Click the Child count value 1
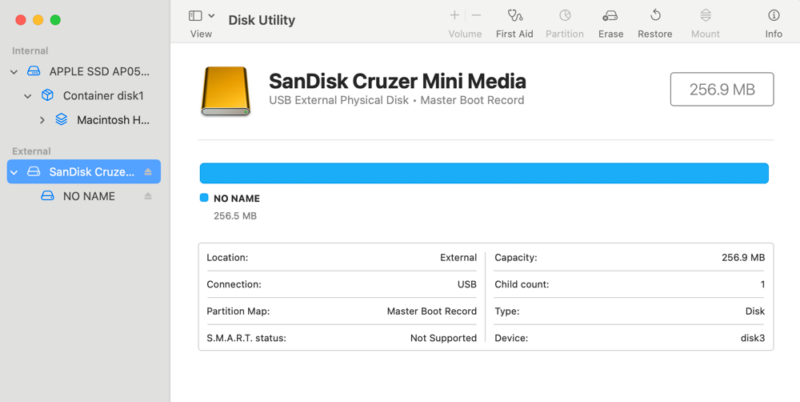 tap(763, 284)
